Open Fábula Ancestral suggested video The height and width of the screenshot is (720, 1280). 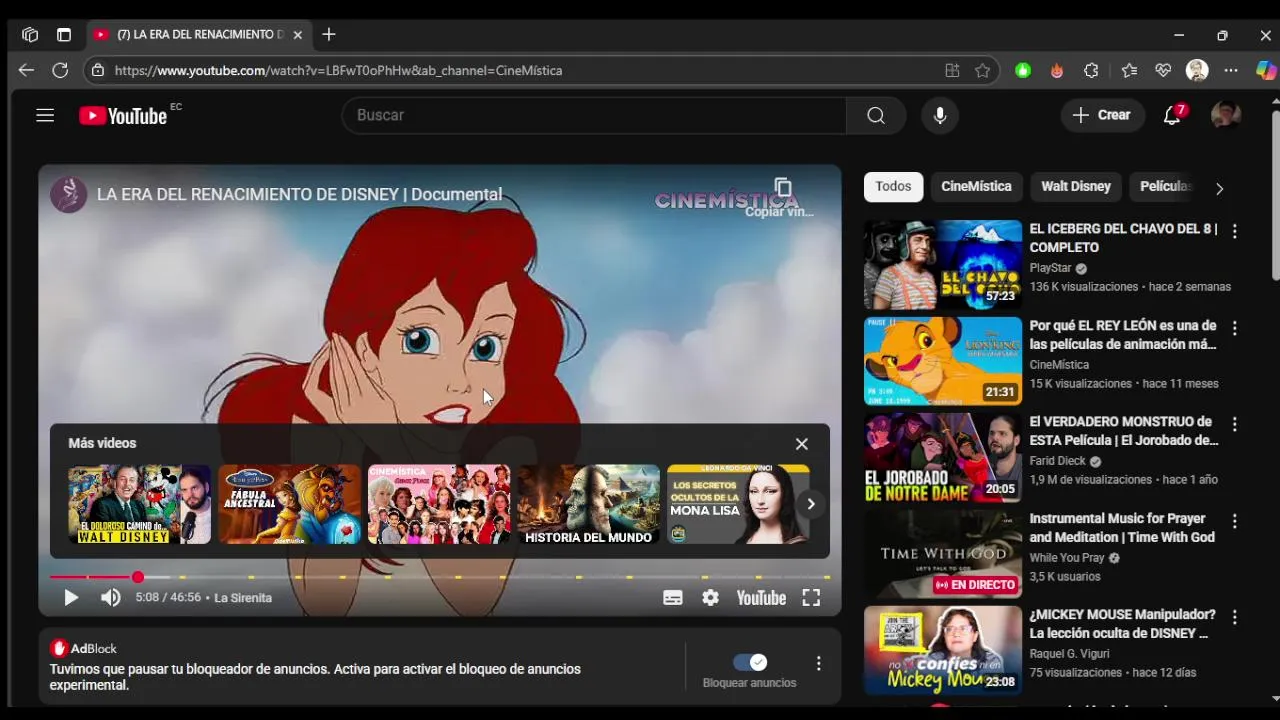(289, 504)
